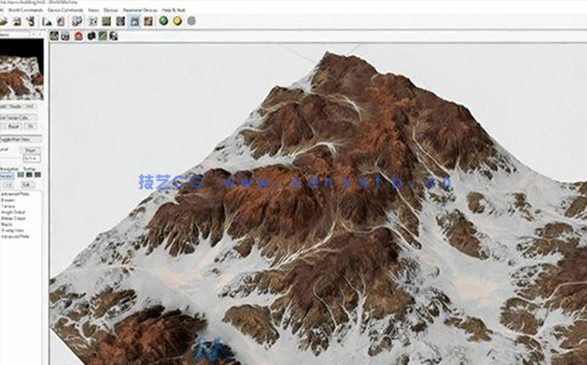The width and height of the screenshot is (587, 365).
Task: Open the Device Commands menu
Action: [66, 10]
